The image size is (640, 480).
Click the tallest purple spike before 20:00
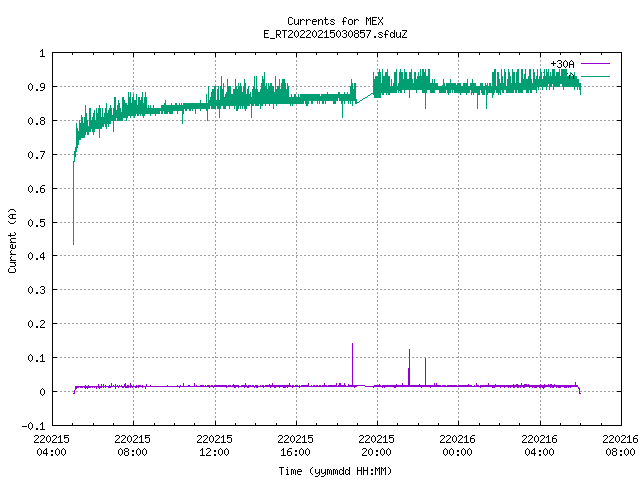pyautogui.click(x=353, y=363)
